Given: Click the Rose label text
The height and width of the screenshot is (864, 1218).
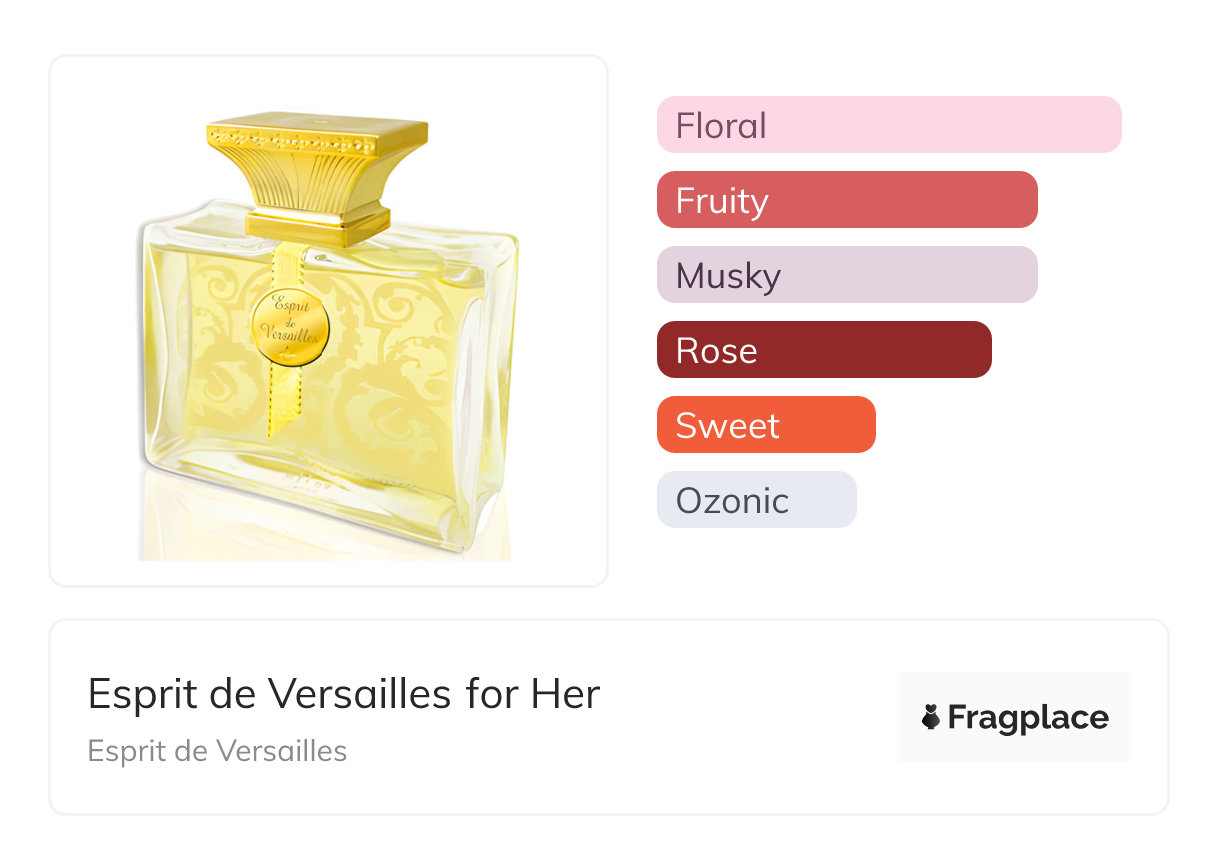Looking at the screenshot, I should tap(716, 351).
